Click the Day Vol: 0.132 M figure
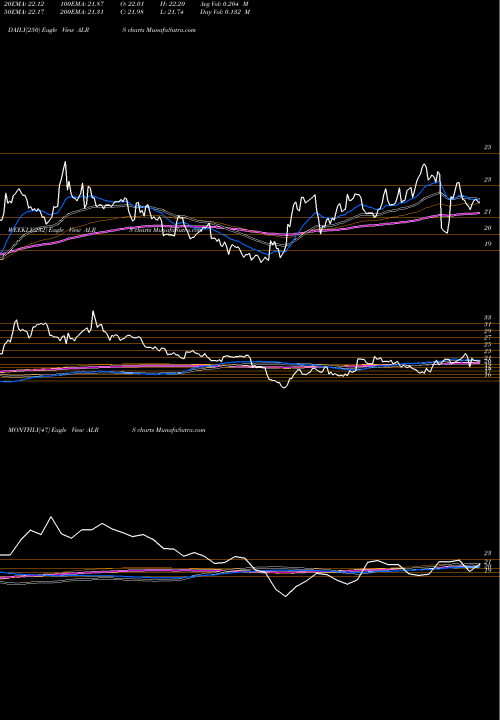This screenshot has width=500, height=720. coord(225,12)
